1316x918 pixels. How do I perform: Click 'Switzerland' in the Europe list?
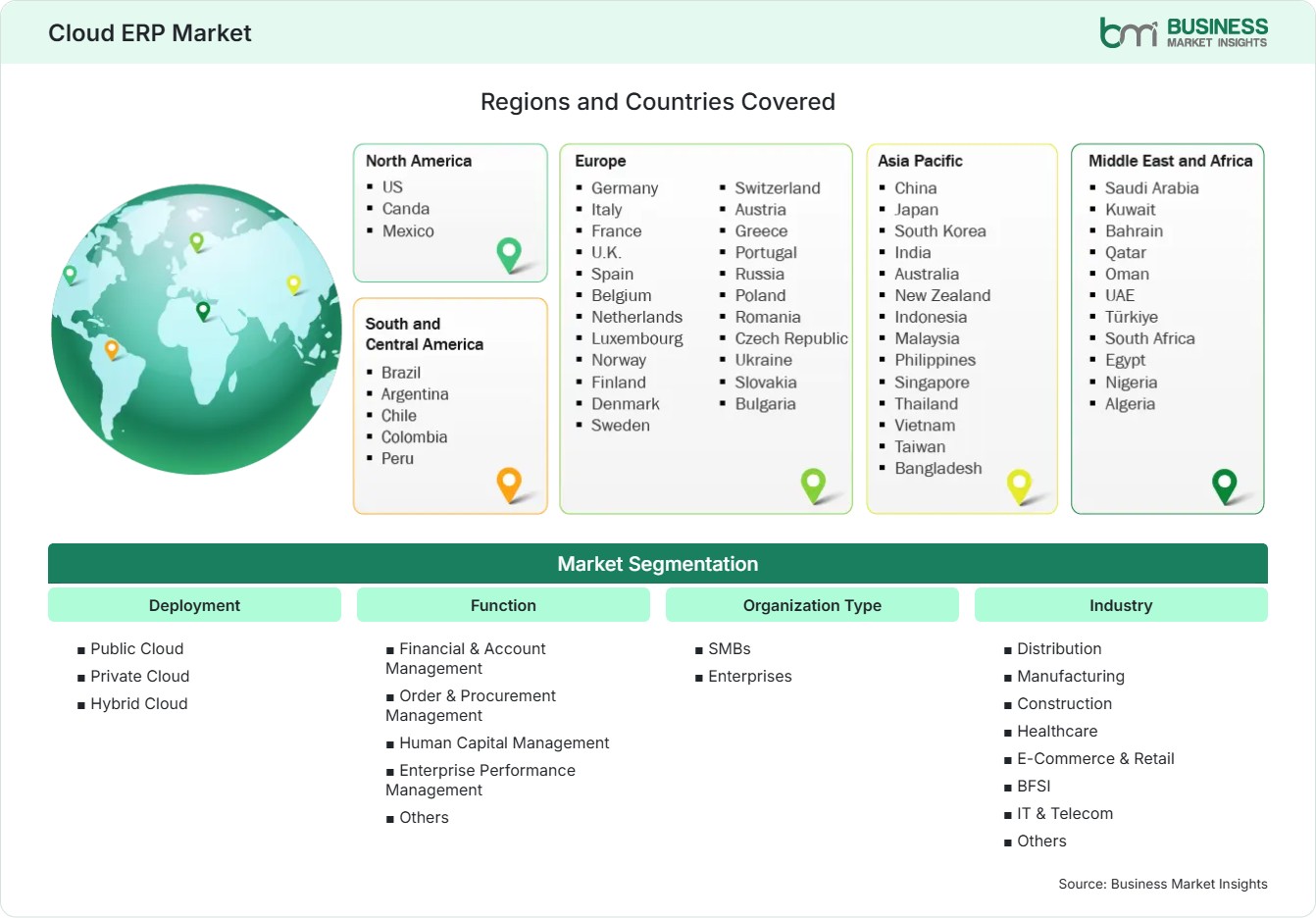pos(778,188)
